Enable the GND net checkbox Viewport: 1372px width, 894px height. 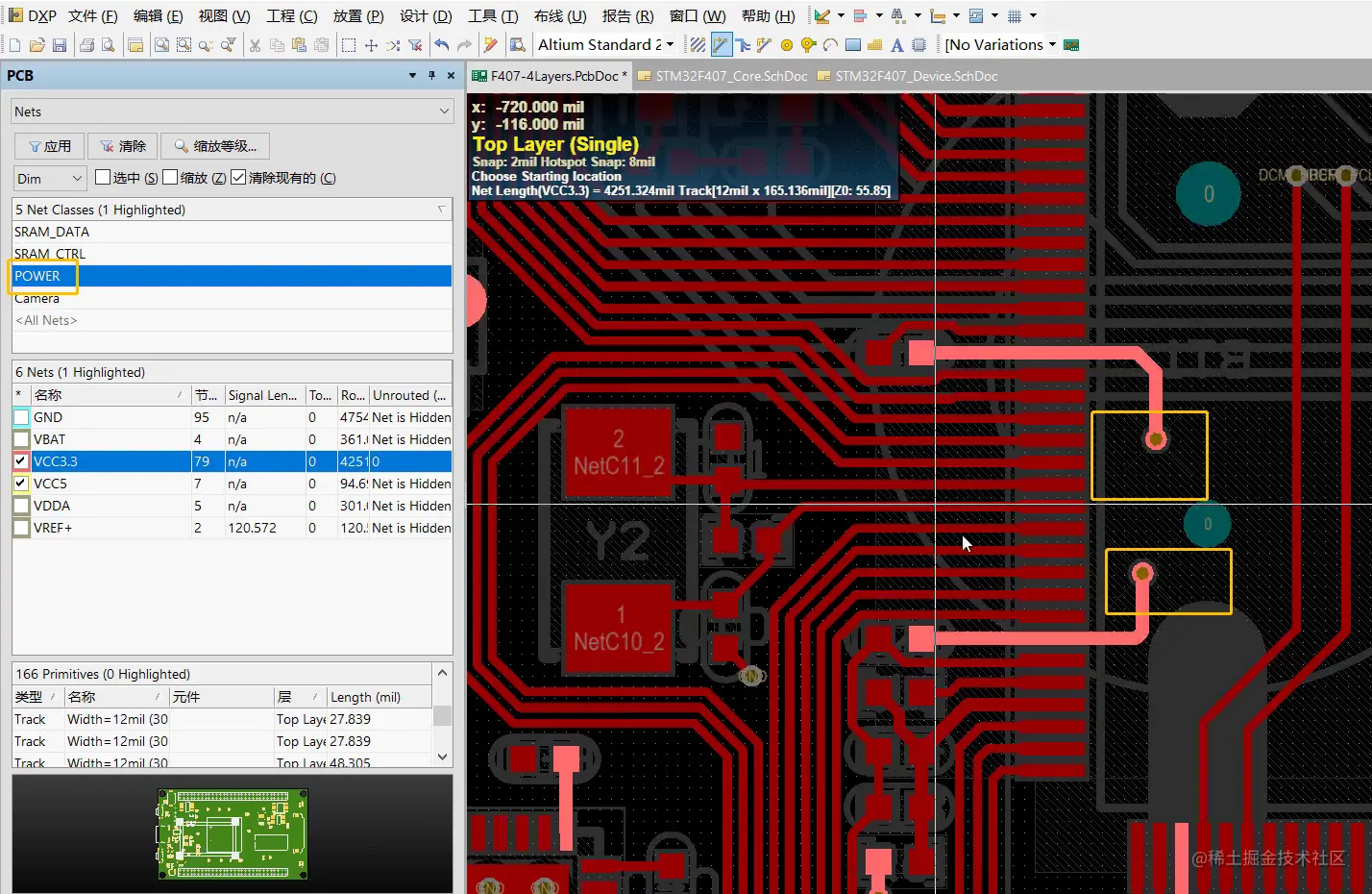coord(21,417)
